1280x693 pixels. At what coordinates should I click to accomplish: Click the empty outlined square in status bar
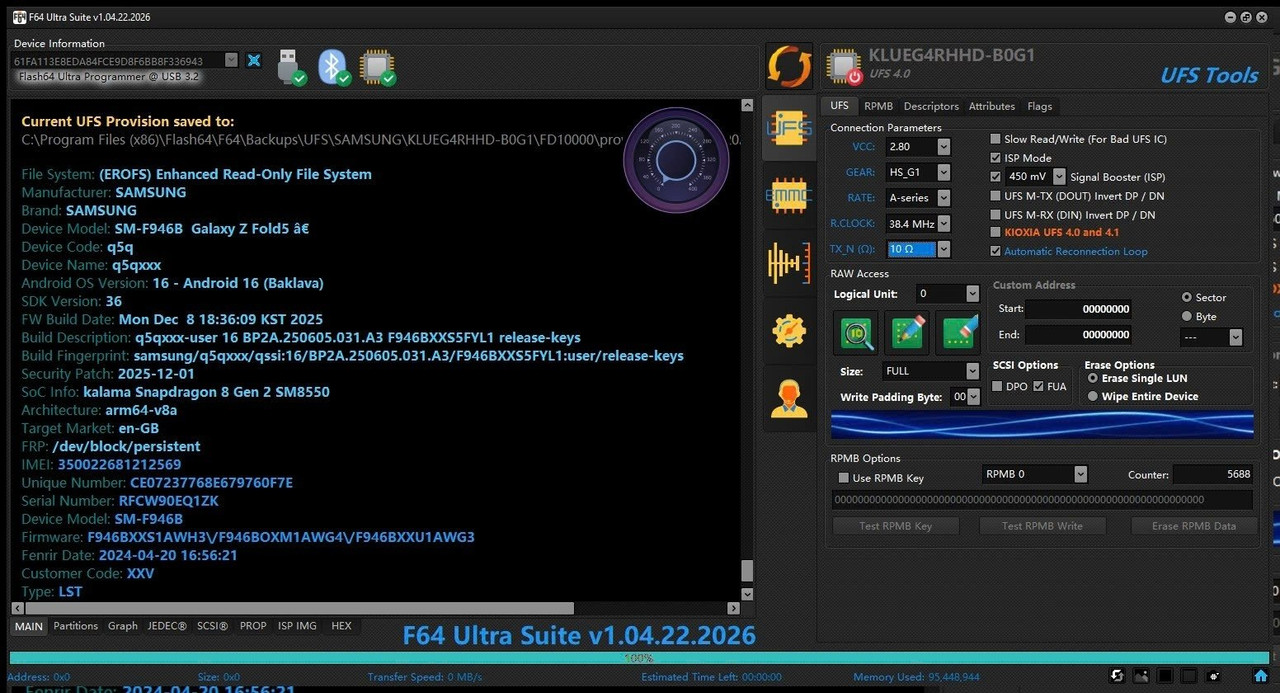pyautogui.click(x=1190, y=676)
